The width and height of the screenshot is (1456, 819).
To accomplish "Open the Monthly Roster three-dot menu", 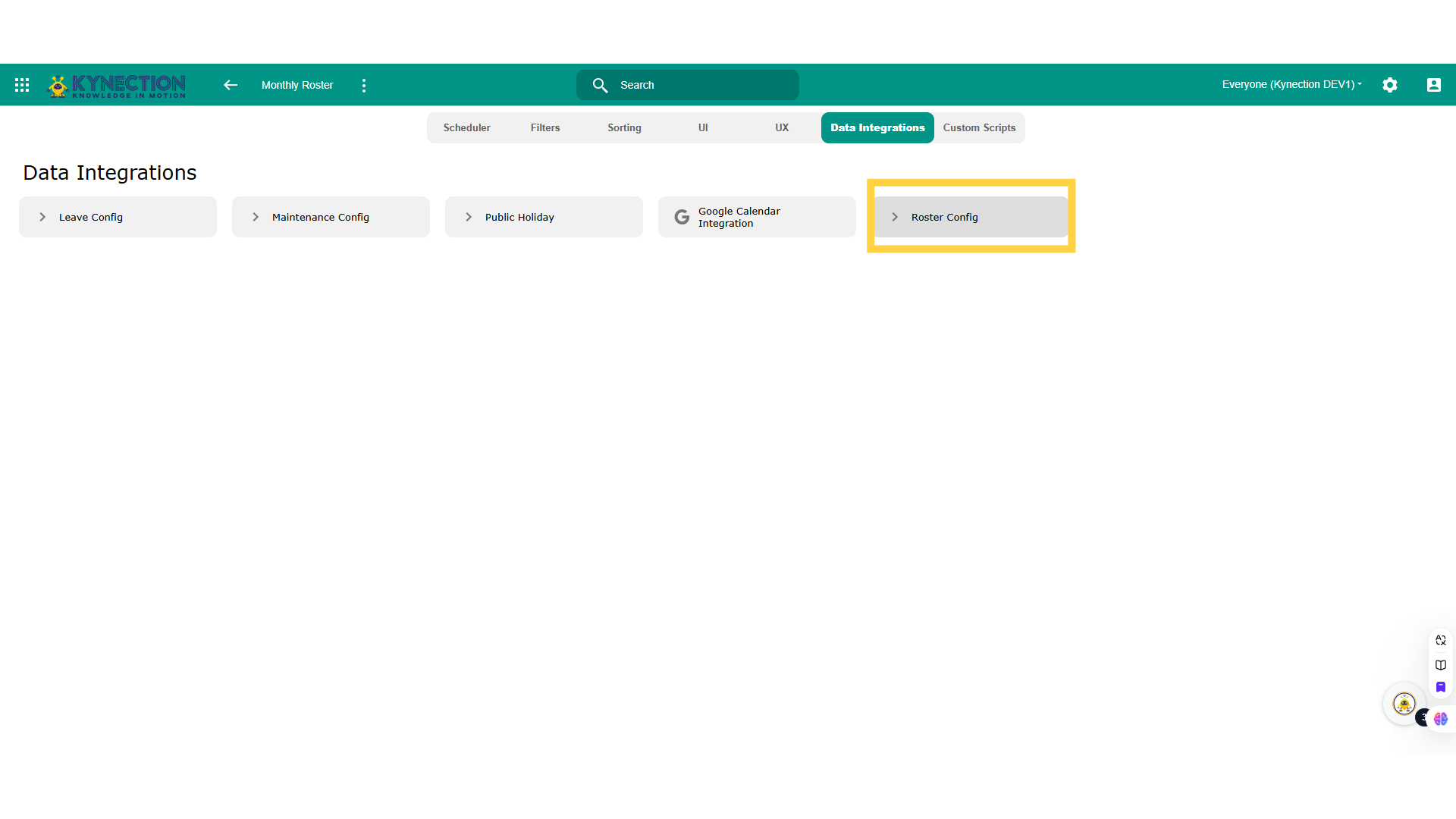I will coord(364,86).
